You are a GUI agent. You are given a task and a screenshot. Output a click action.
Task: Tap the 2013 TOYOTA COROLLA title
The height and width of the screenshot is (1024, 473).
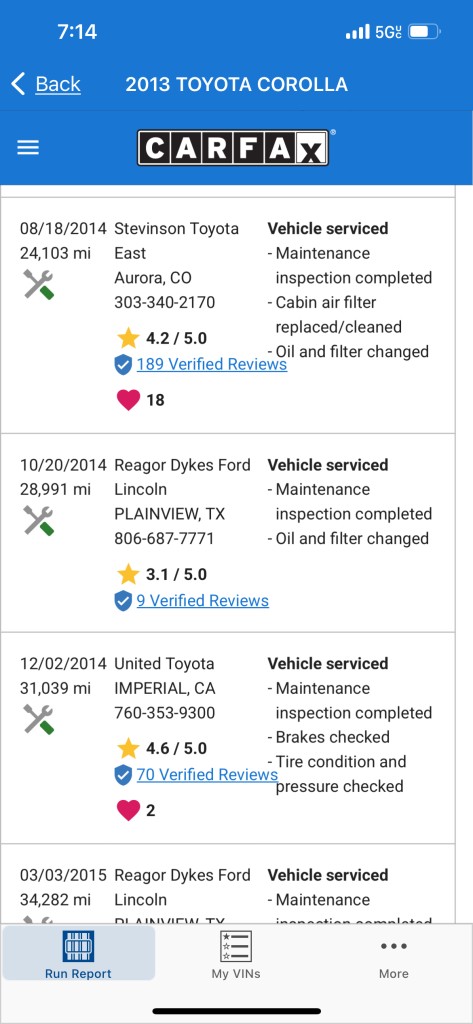coord(236,84)
